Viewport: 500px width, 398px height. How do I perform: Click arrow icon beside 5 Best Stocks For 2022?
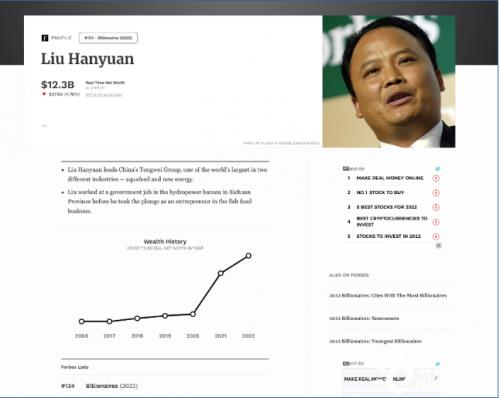436,207
